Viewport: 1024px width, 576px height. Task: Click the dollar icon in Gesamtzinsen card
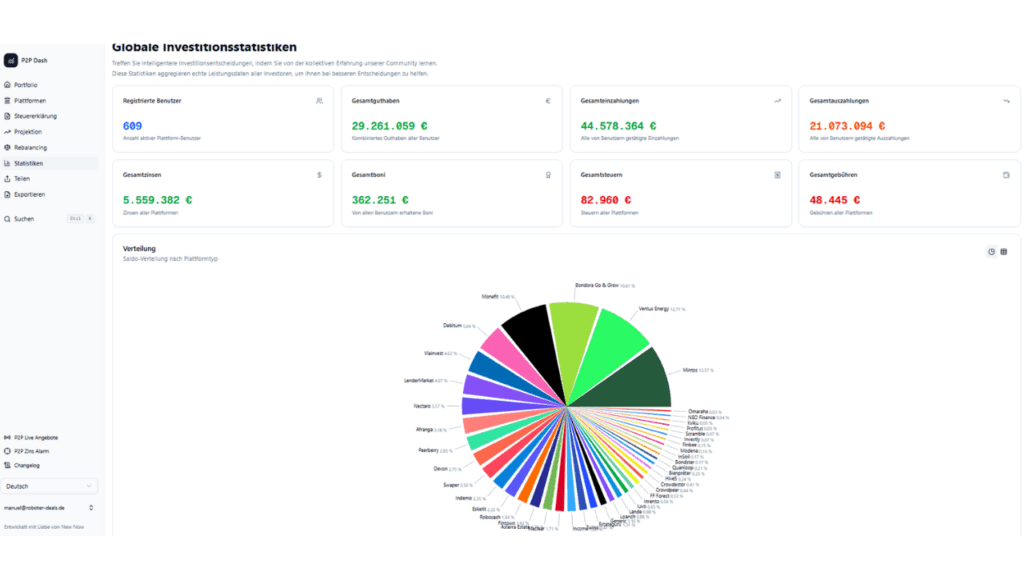pos(319,175)
